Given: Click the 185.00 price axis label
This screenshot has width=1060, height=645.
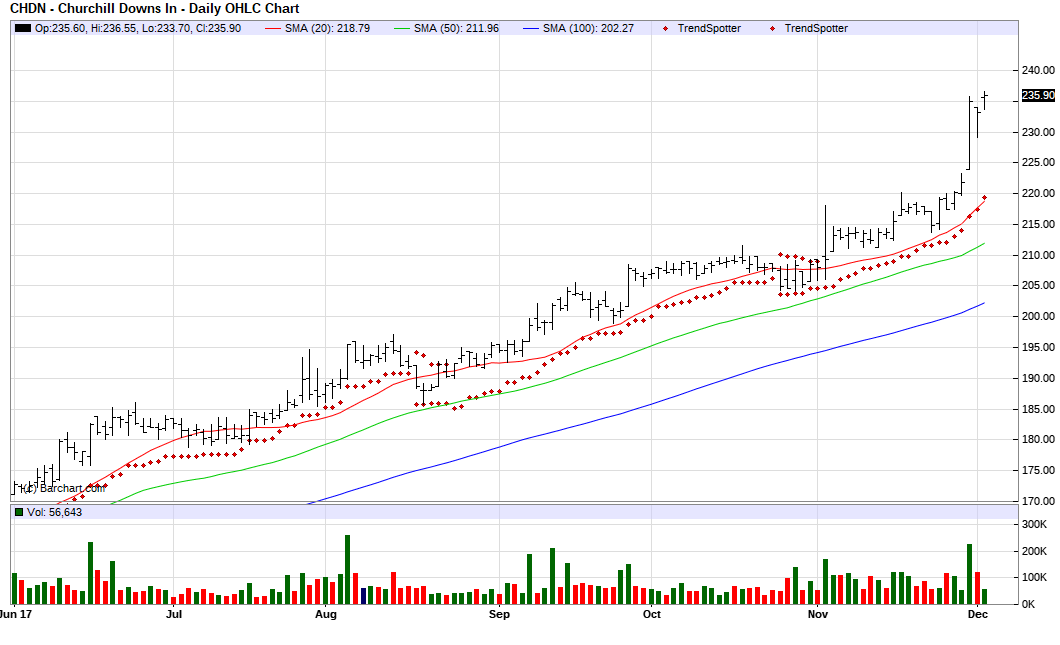Looking at the screenshot, I should [1038, 409].
